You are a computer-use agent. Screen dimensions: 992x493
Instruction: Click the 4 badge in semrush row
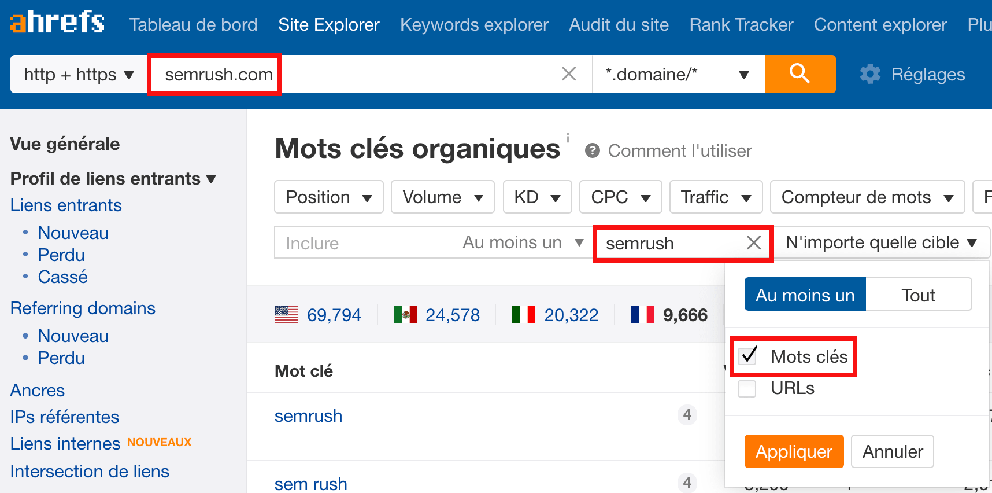(687, 415)
